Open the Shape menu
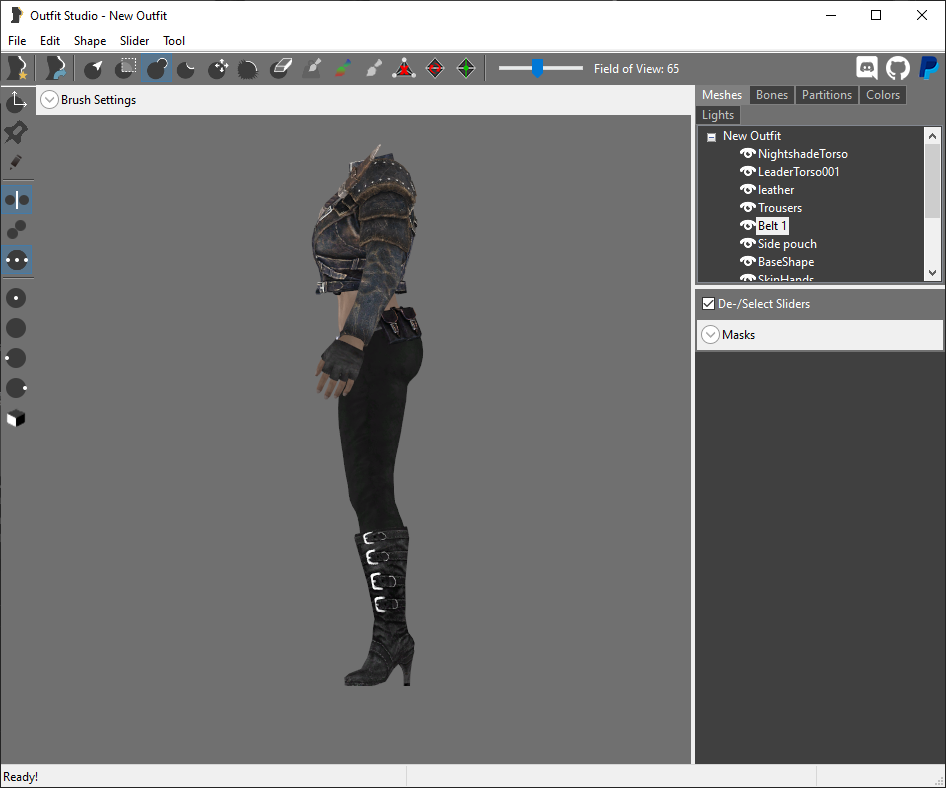This screenshot has width=946, height=788. (x=90, y=40)
